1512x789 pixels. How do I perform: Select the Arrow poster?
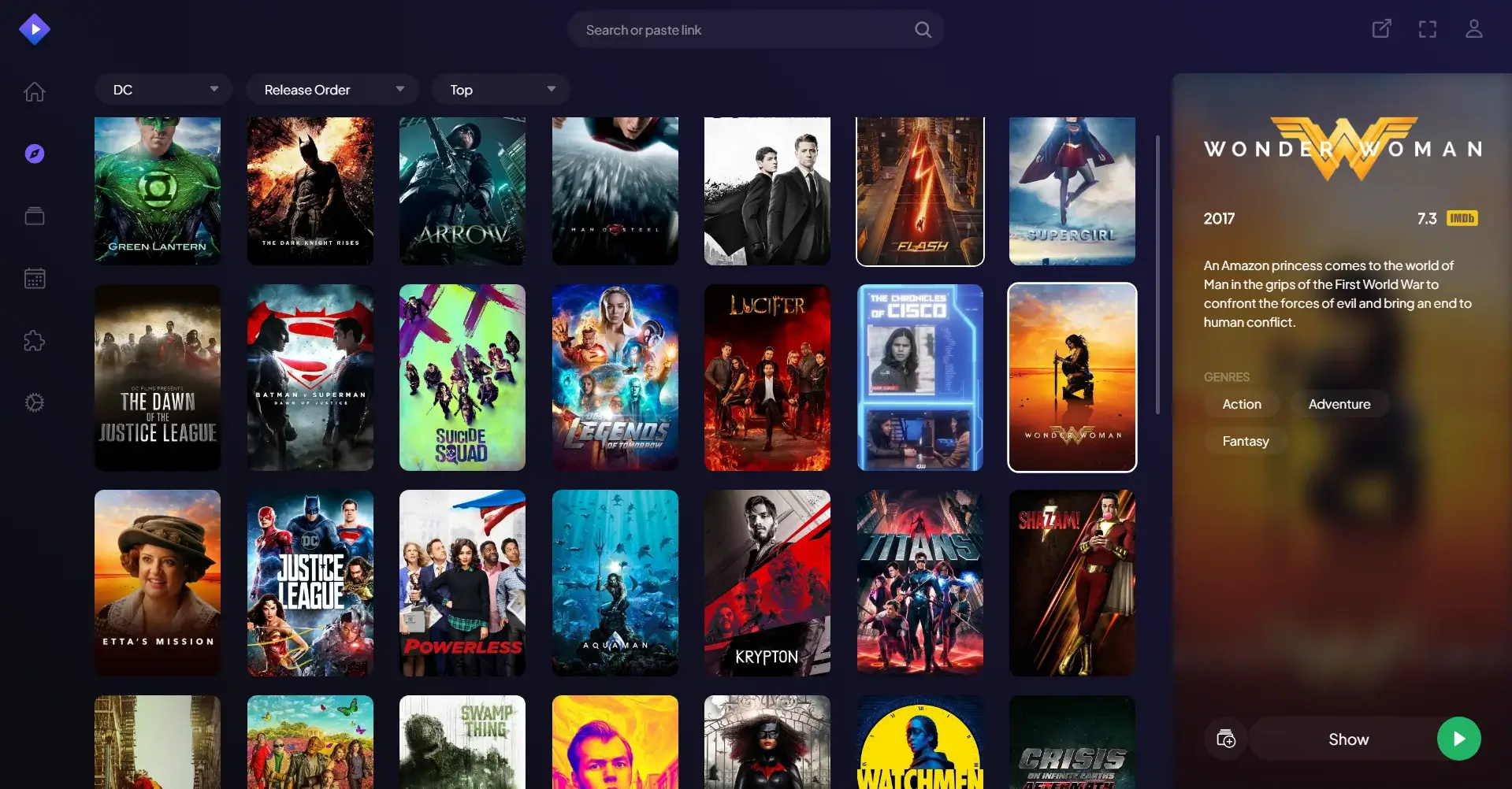tap(463, 191)
